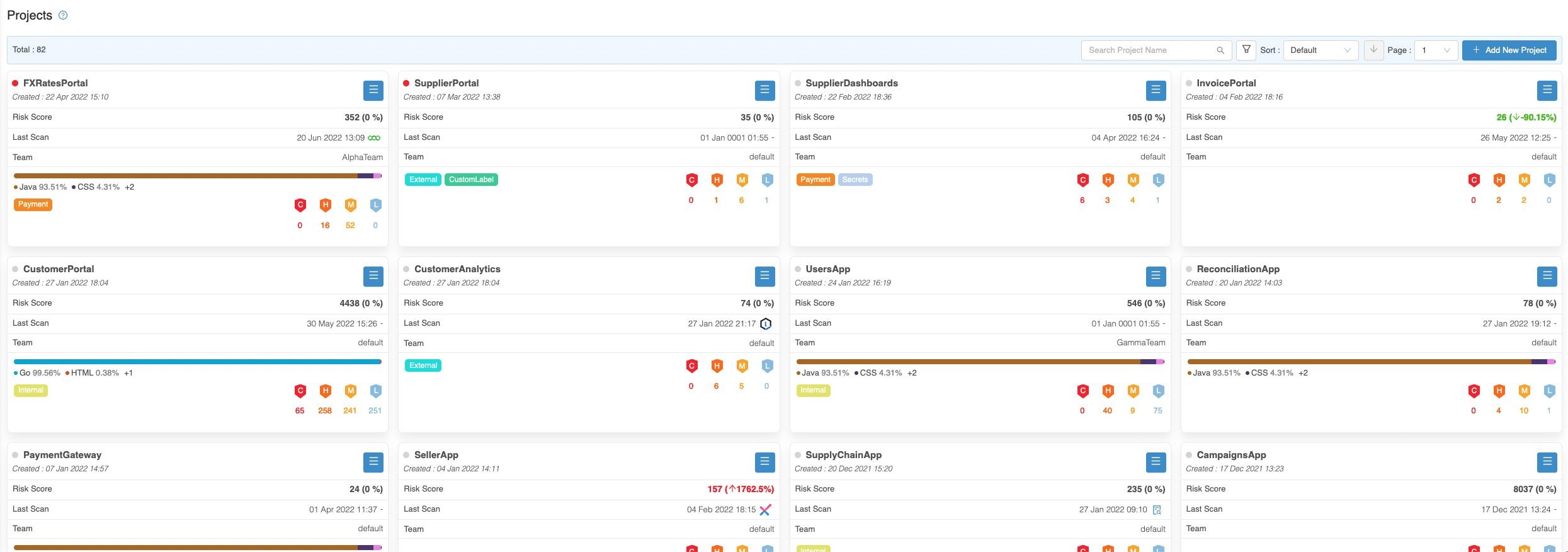Open ReconciliationApp card menu

point(1547,276)
